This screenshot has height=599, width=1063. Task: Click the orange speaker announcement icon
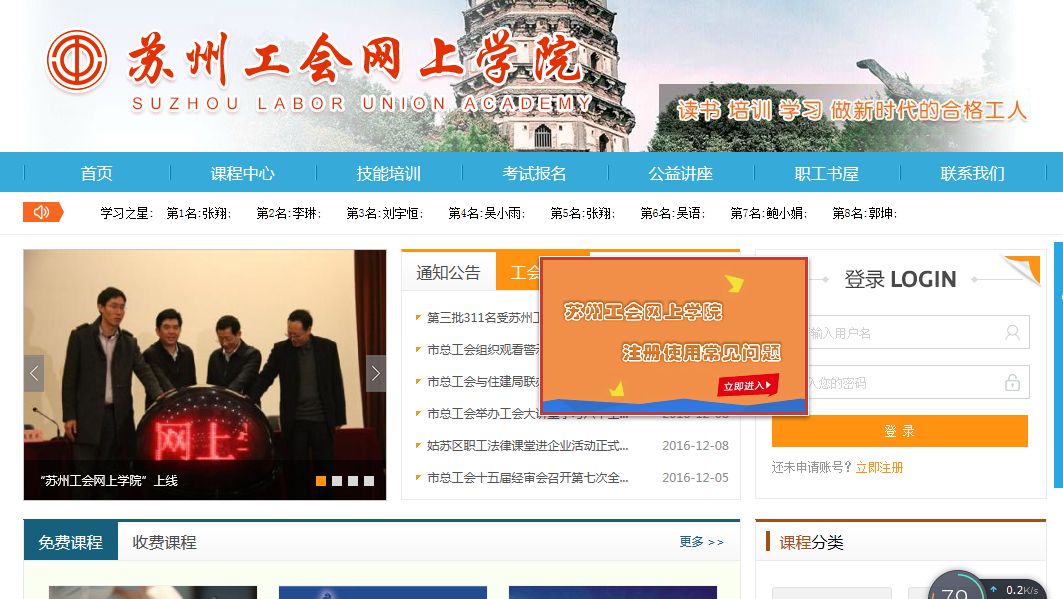point(42,212)
